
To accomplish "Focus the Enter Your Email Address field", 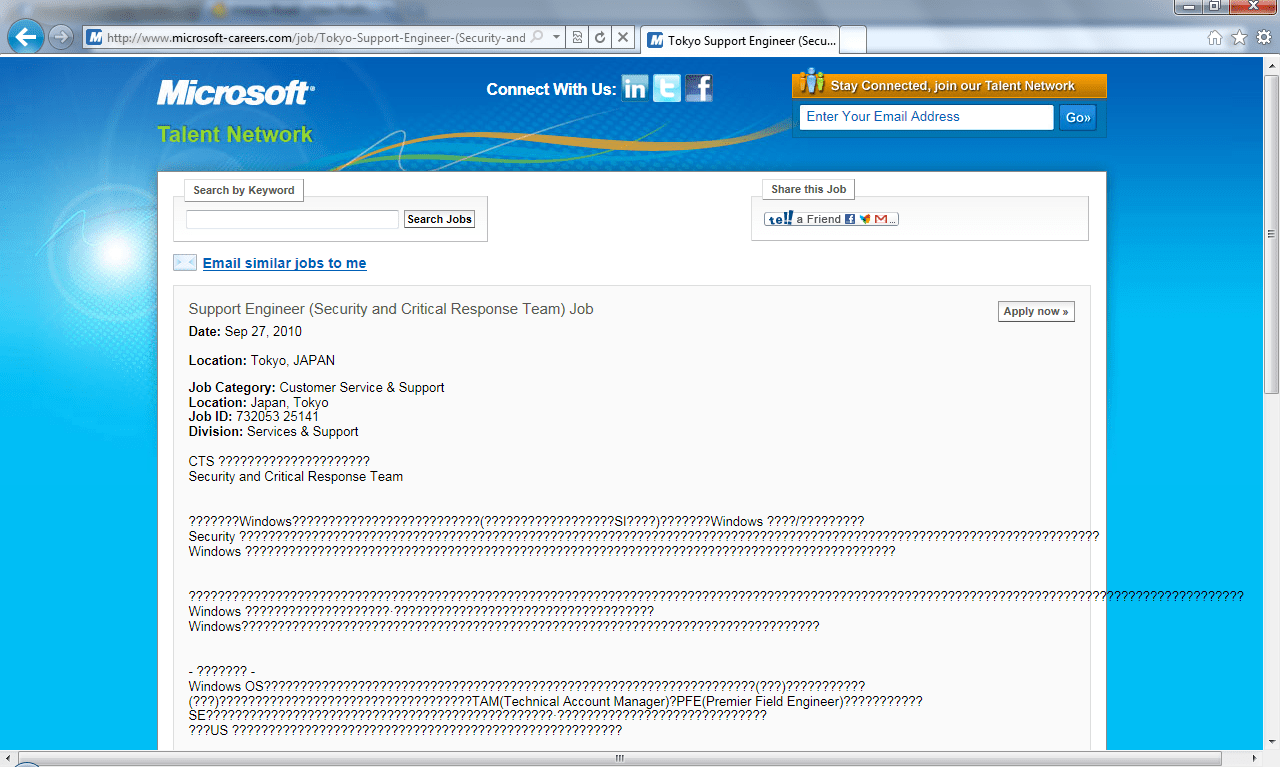I will 926,117.
